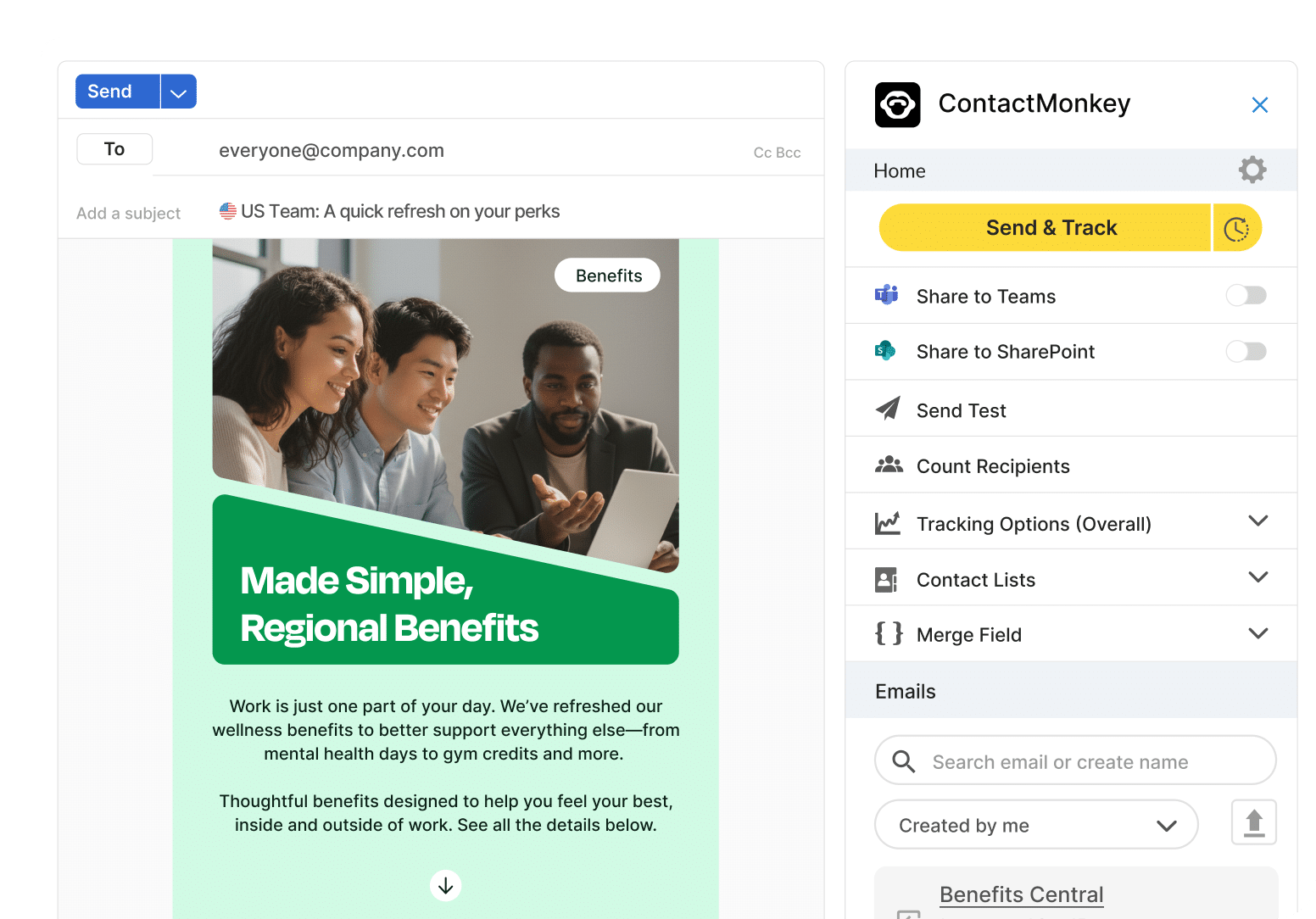Click the Microsoft Teams icon
1316x919 pixels.
click(887, 295)
